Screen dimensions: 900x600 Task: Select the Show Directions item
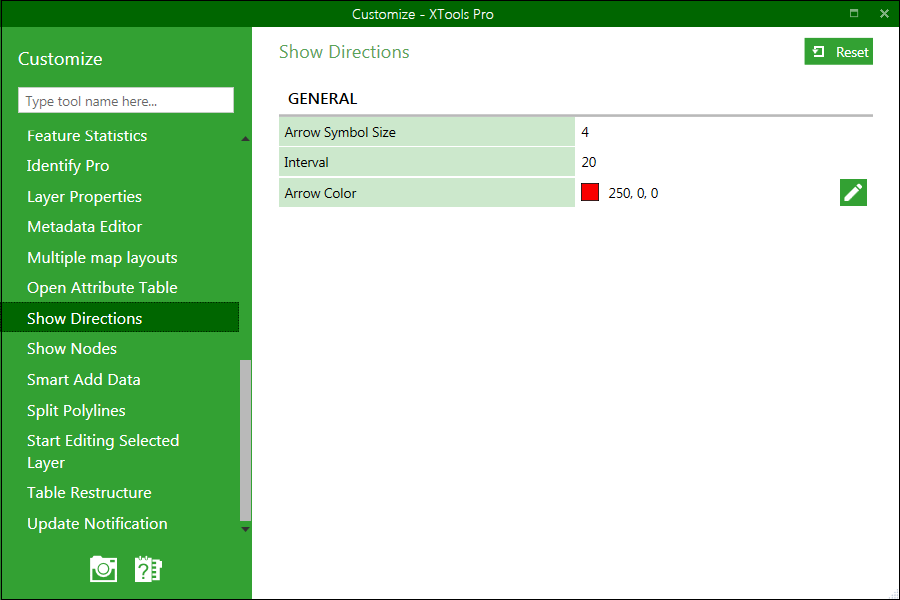[x=120, y=318]
